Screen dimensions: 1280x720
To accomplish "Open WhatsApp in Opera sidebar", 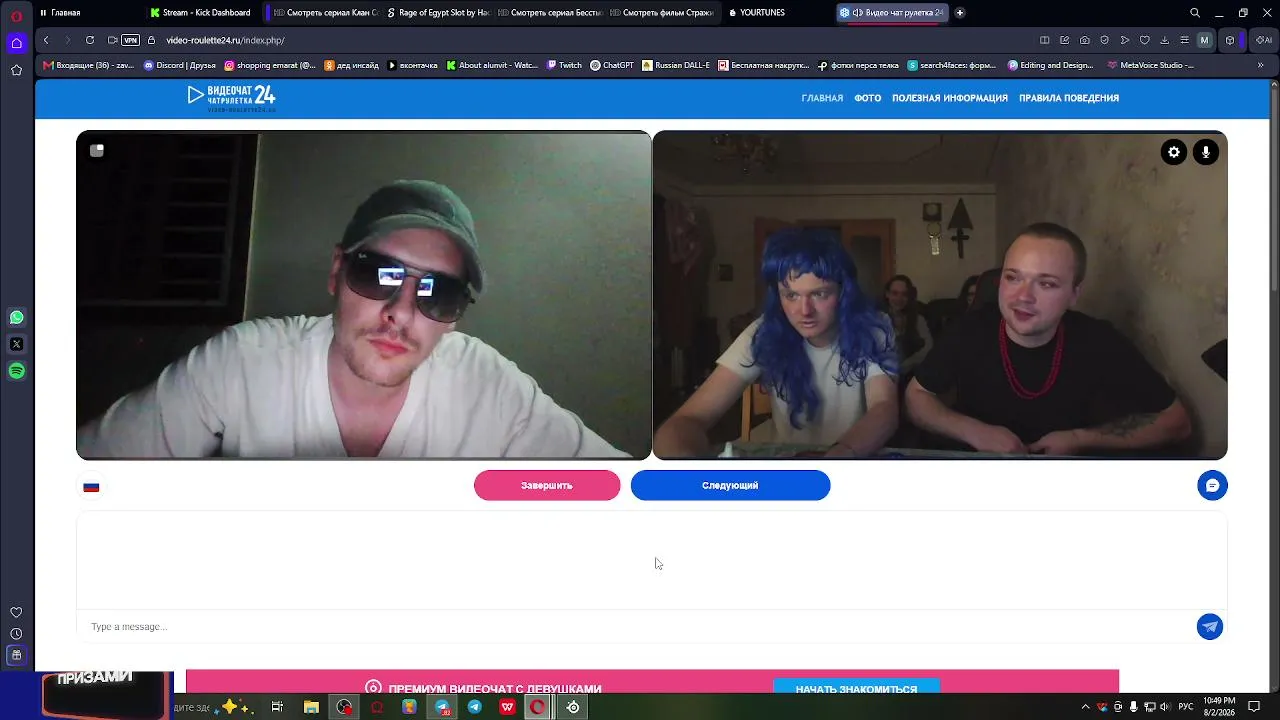I will click(16, 317).
